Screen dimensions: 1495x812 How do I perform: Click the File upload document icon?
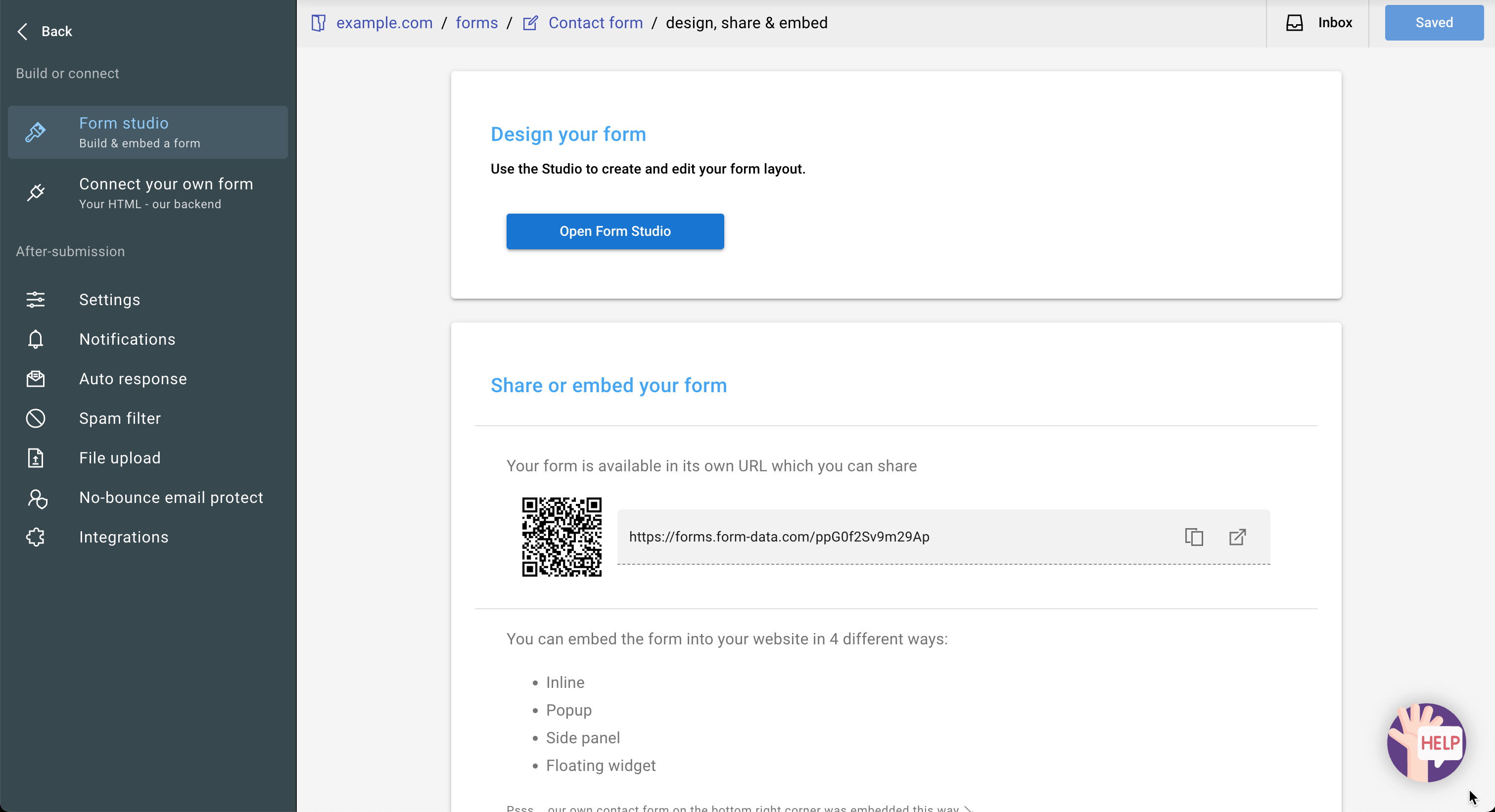coord(36,458)
